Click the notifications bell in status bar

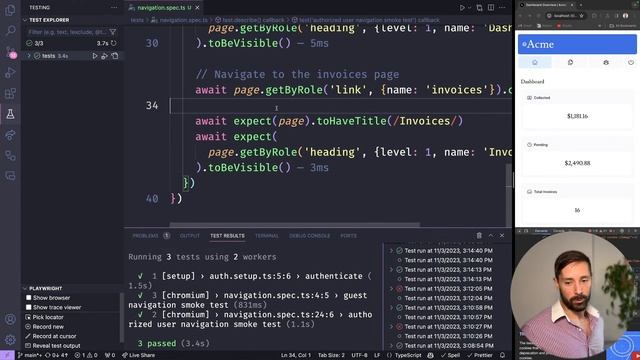point(502,356)
